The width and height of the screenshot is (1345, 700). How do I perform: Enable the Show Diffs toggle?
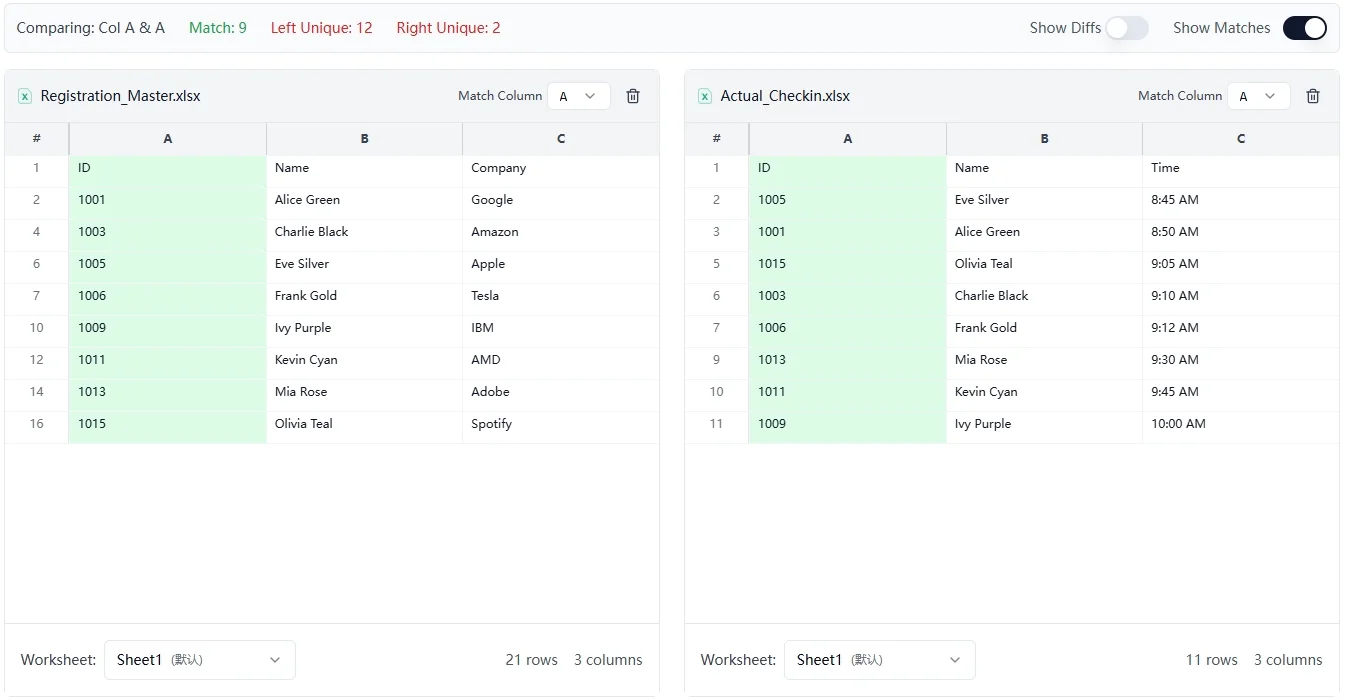1127,28
